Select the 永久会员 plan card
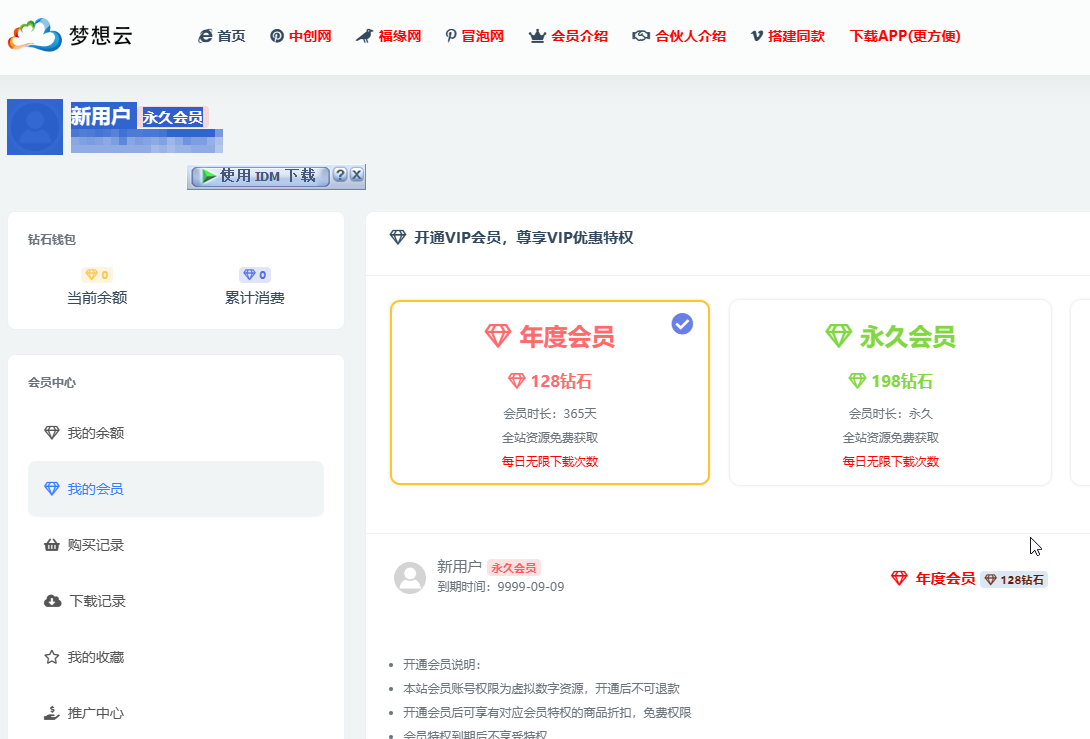The width and height of the screenshot is (1090, 739). (x=890, y=392)
